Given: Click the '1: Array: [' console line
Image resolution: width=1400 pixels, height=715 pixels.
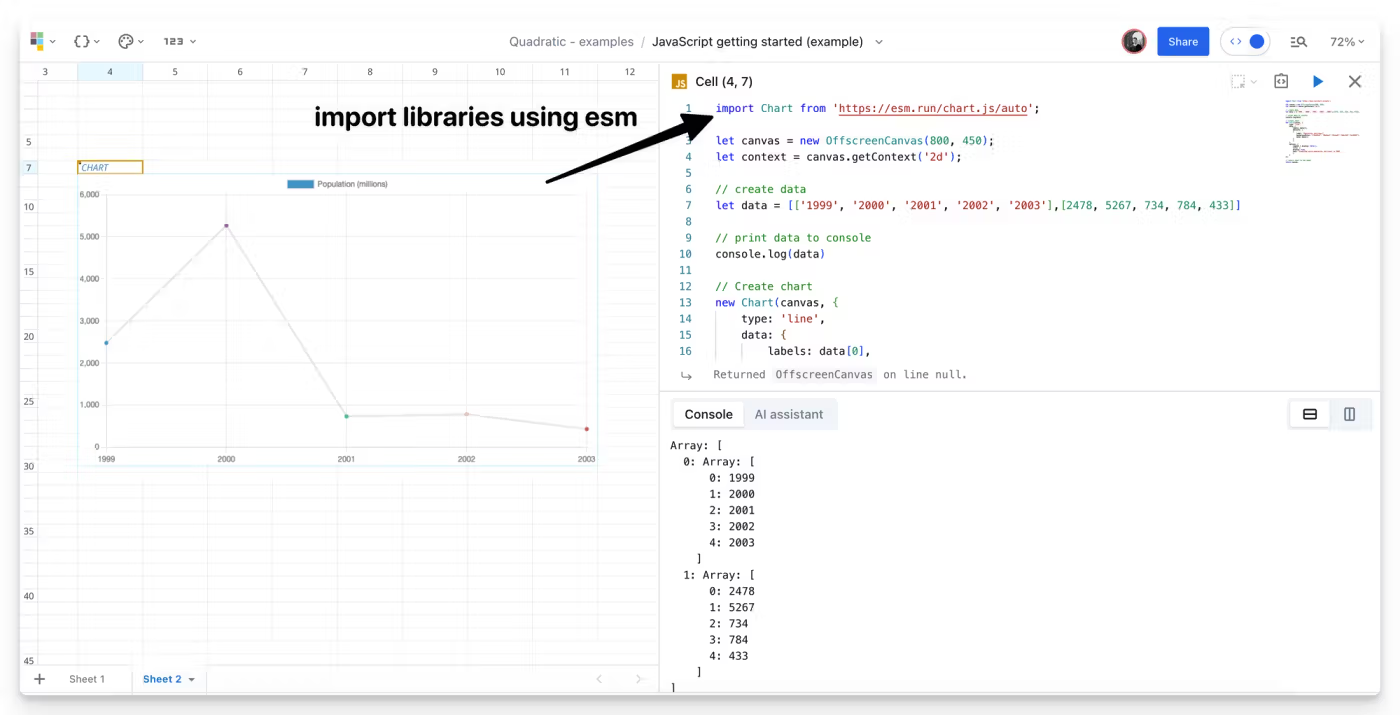Looking at the screenshot, I should coord(718,575).
